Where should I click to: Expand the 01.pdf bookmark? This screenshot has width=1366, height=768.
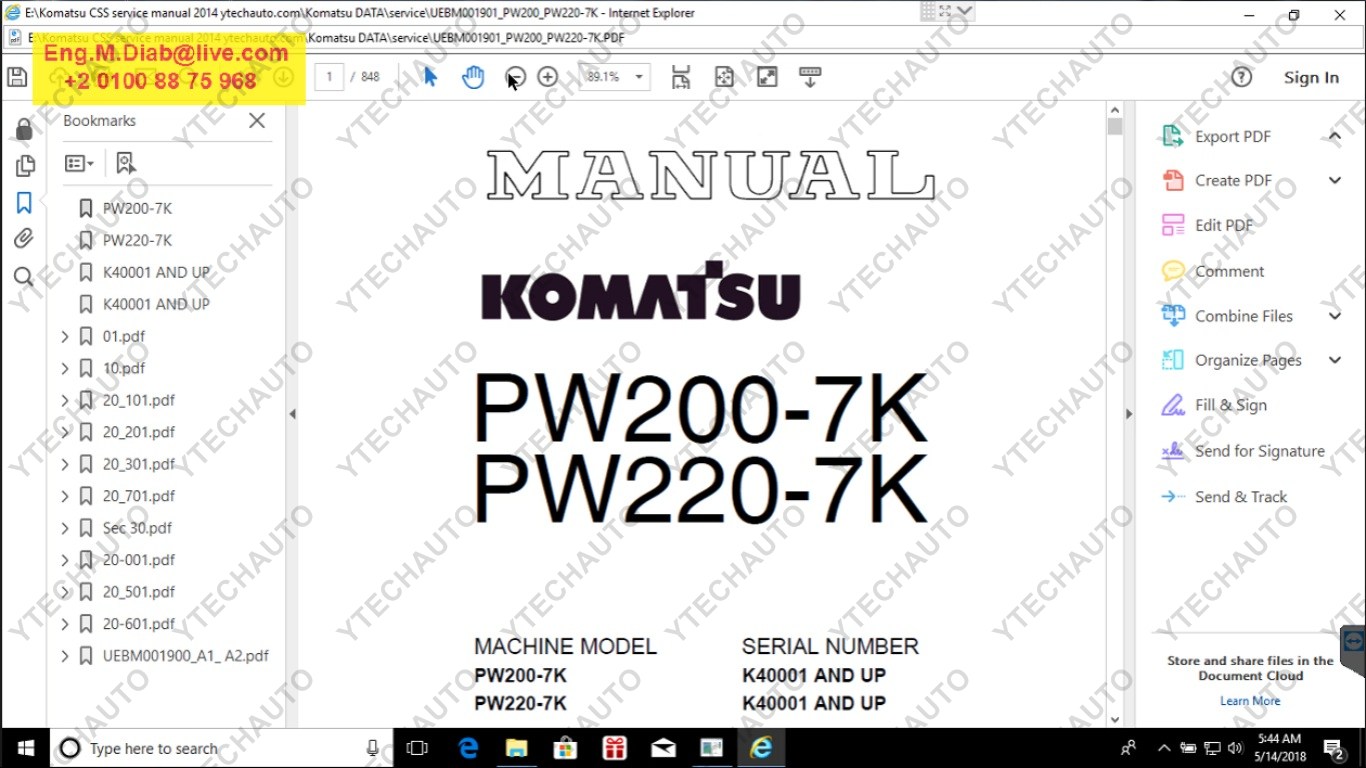(x=65, y=336)
